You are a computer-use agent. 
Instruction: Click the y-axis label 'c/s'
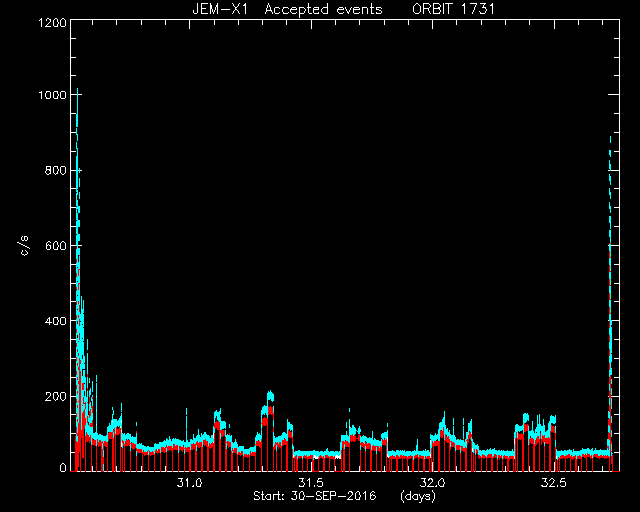[25, 246]
